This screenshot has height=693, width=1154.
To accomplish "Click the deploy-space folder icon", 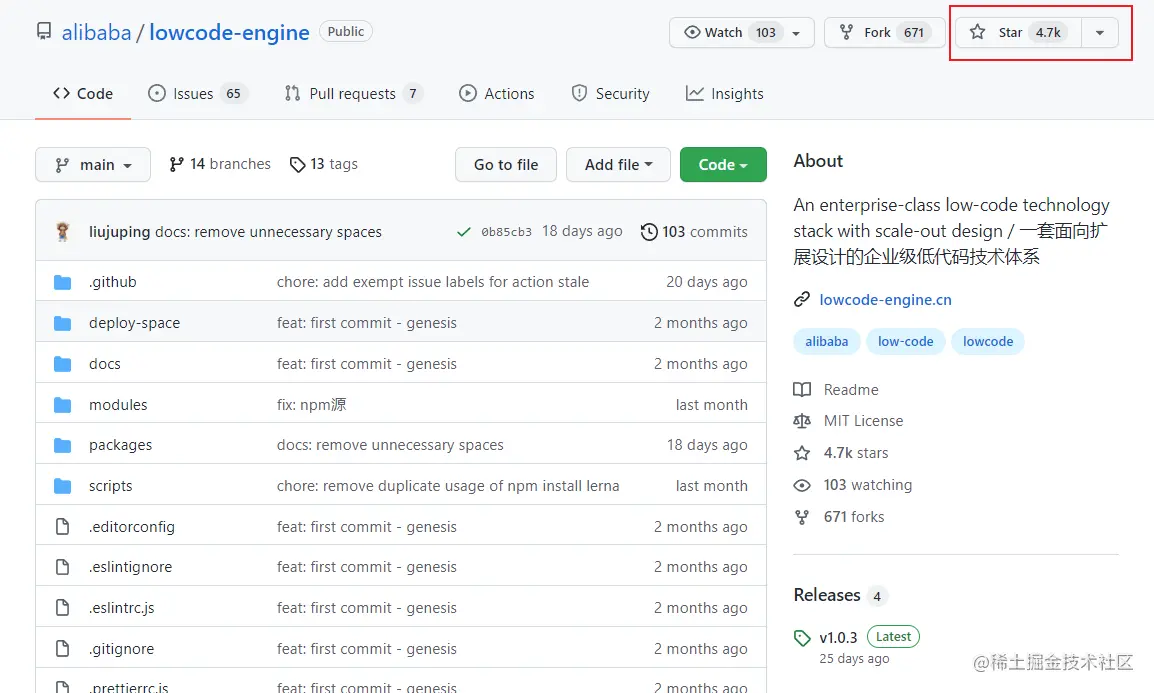I will [63, 323].
